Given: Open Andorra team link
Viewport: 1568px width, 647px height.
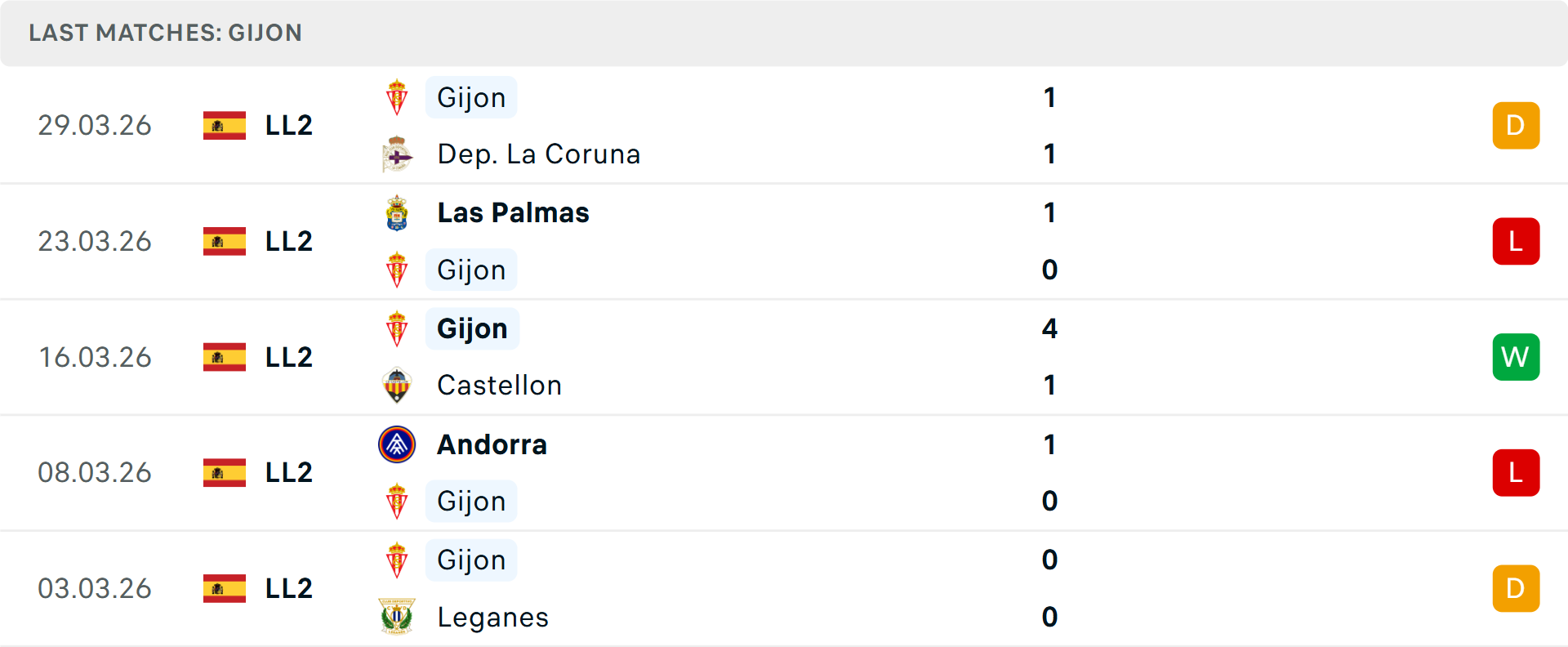Looking at the screenshot, I should [492, 444].
